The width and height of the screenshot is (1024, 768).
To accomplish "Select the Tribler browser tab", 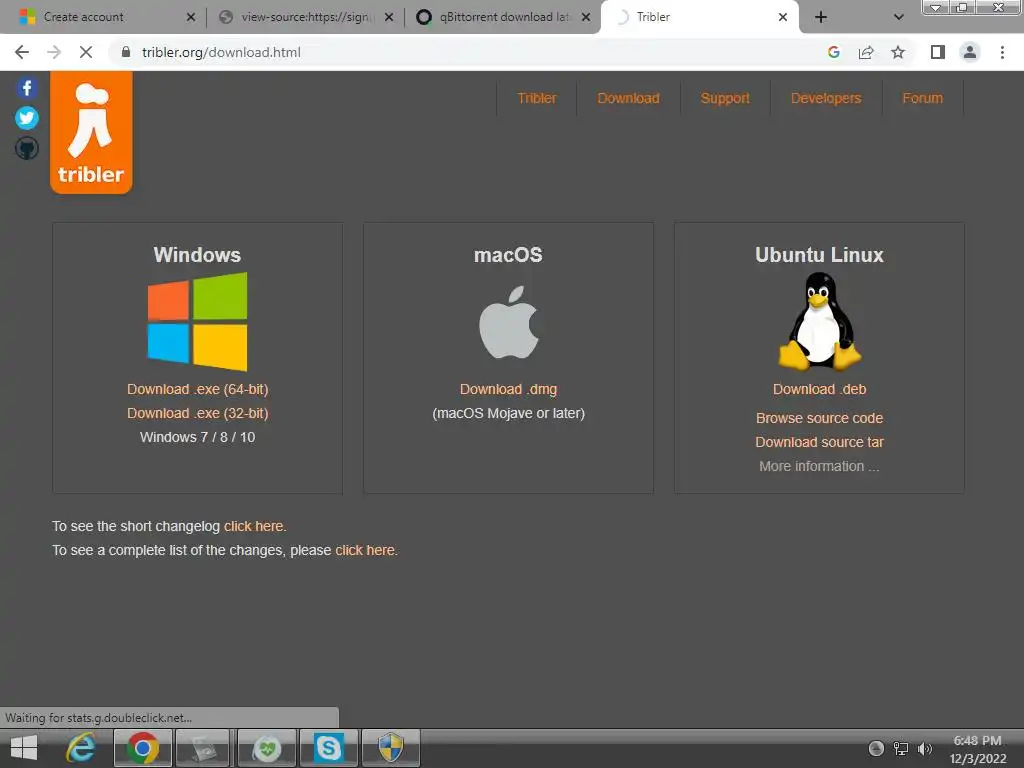I will (x=699, y=17).
